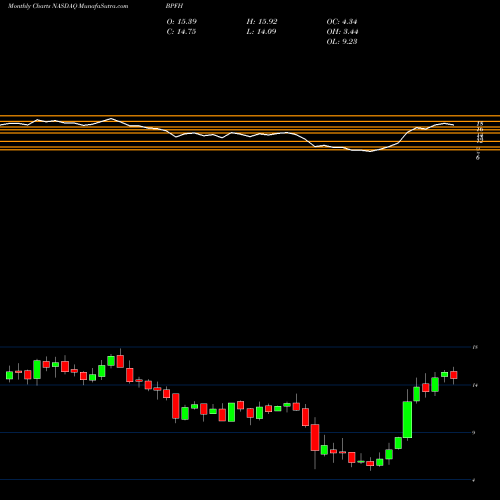Click the 18 price axis label in candlestick chart
Screen dimensions: 500x500
475,347
